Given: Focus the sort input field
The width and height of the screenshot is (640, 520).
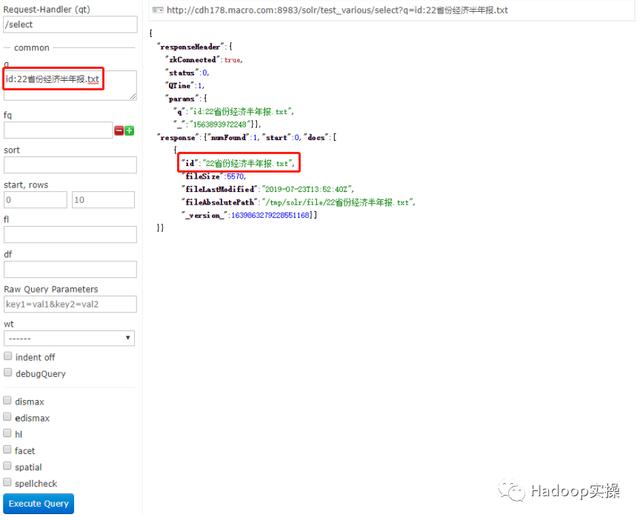Looking at the screenshot, I should (70, 165).
